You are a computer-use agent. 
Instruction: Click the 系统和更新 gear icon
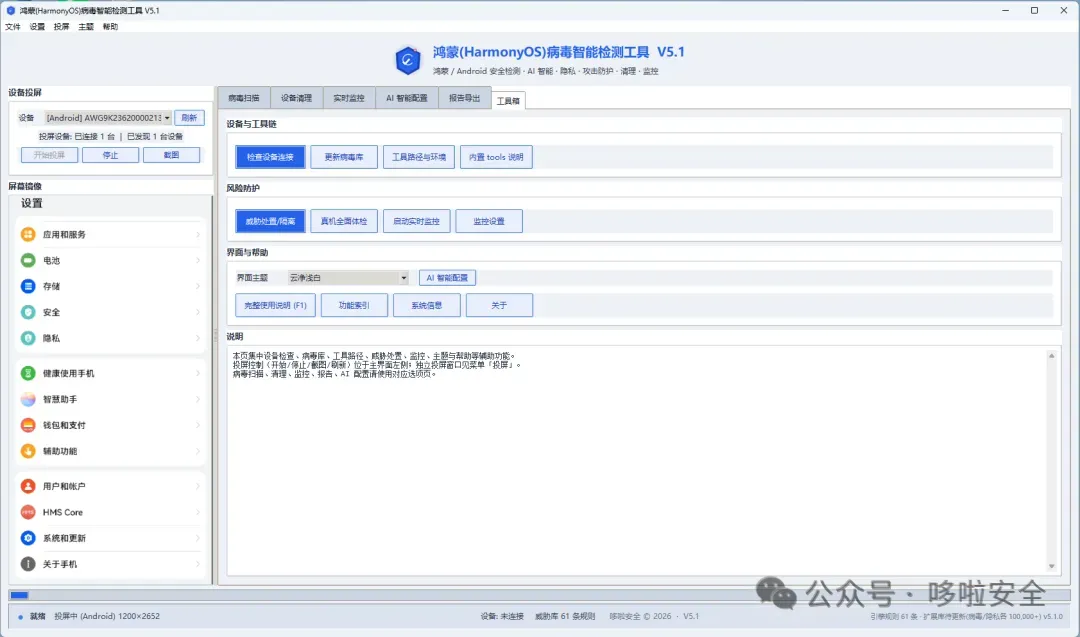pyautogui.click(x=28, y=538)
